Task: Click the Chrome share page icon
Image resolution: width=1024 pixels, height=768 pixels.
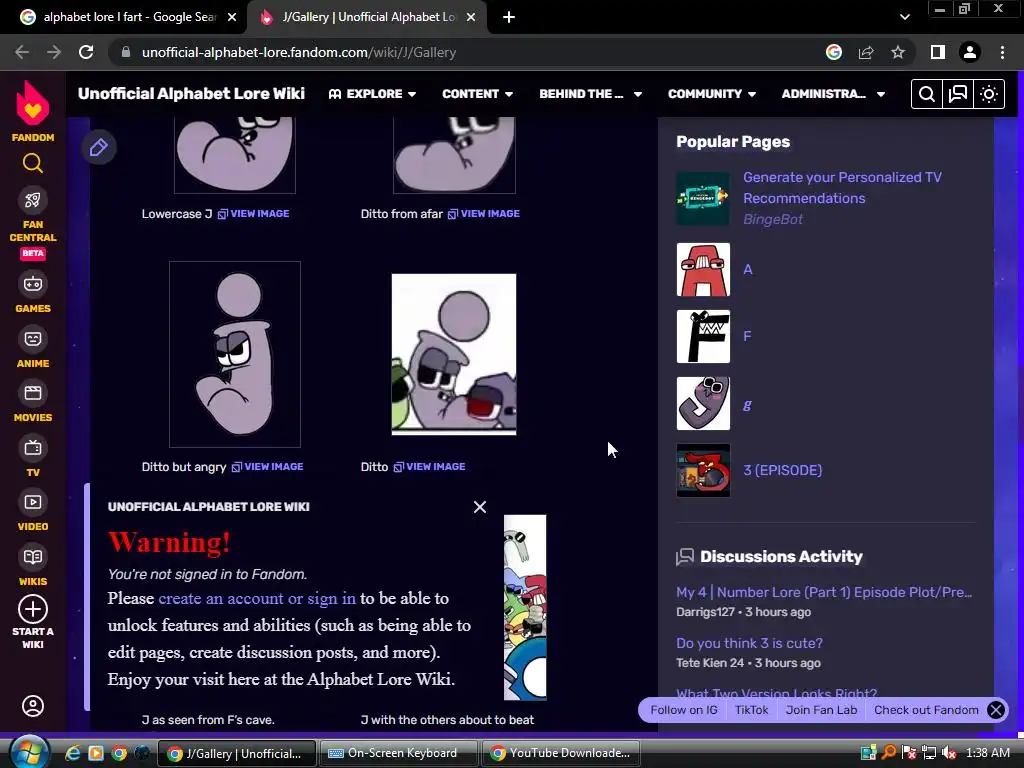Action: coord(866,52)
